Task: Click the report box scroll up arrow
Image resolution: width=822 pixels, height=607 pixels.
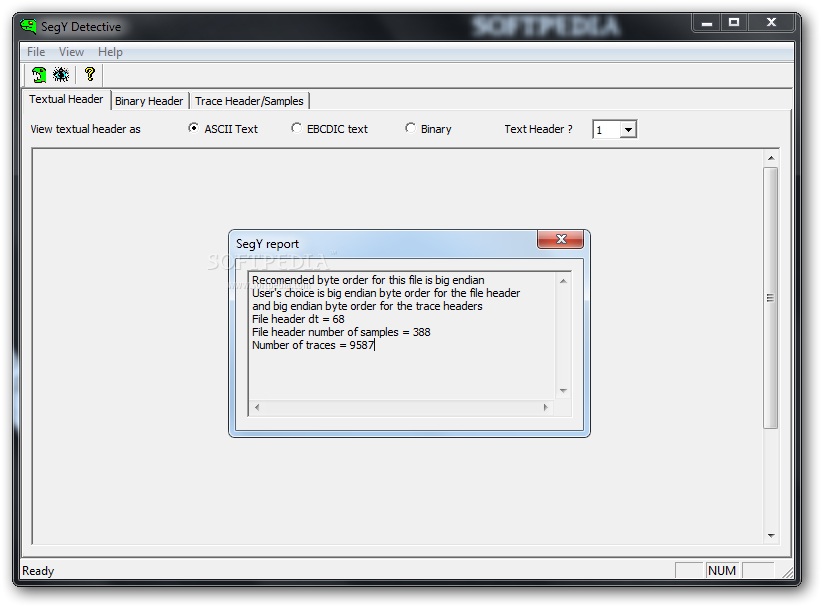Action: [563, 281]
